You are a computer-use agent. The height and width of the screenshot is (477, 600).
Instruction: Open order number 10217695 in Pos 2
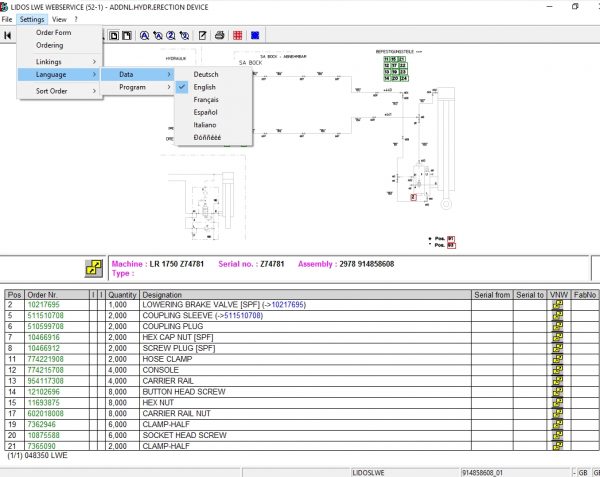43,305
